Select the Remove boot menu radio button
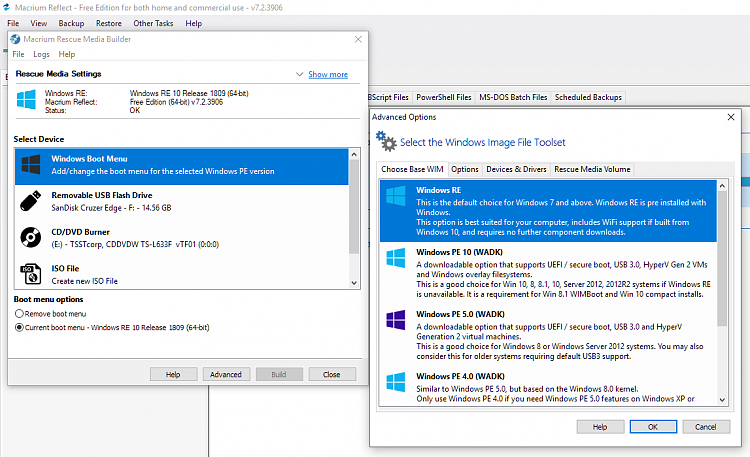Screen dimensions: 750x457 coord(19,314)
